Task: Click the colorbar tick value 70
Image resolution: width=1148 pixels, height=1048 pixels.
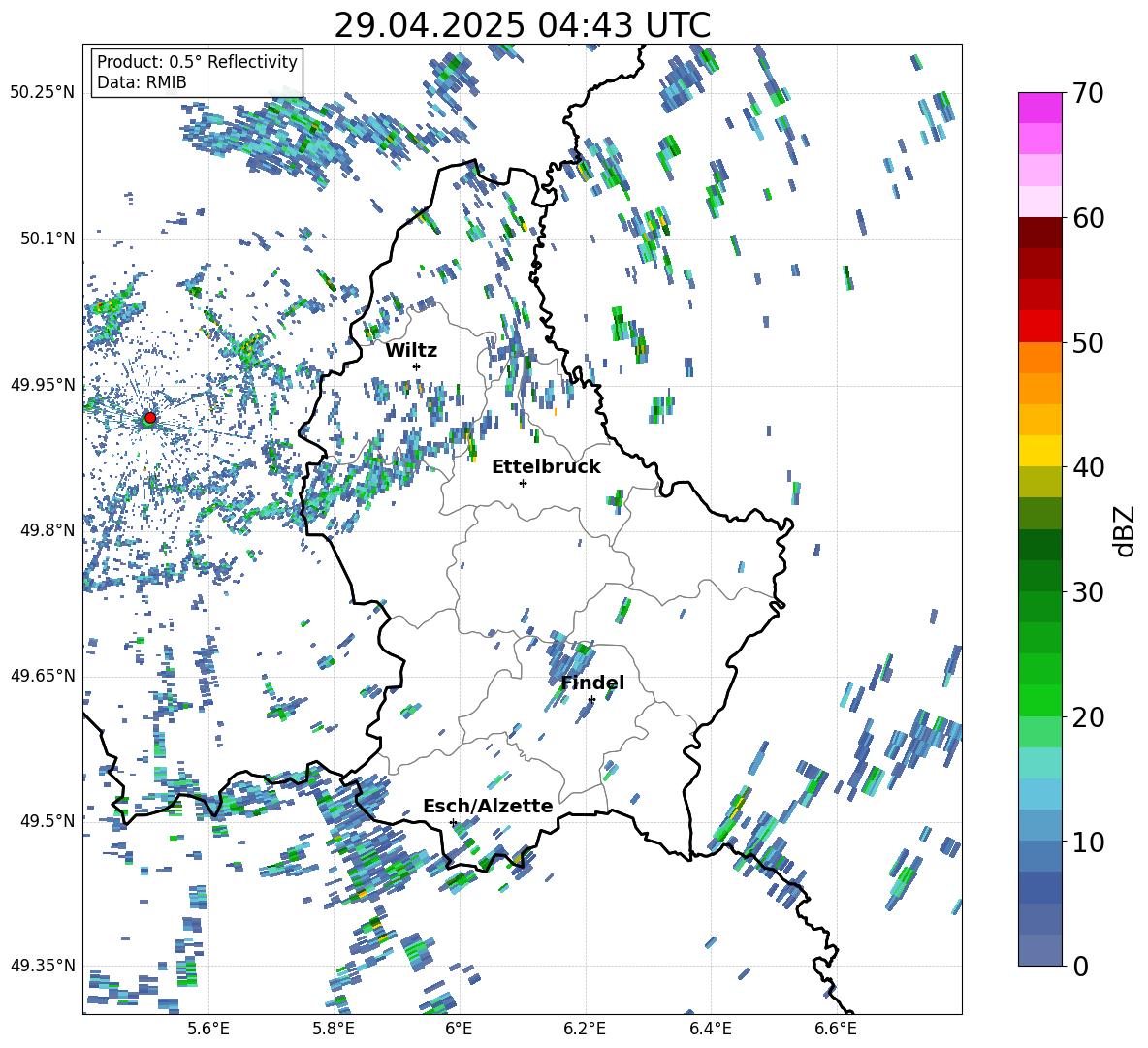Action: coord(1088,93)
